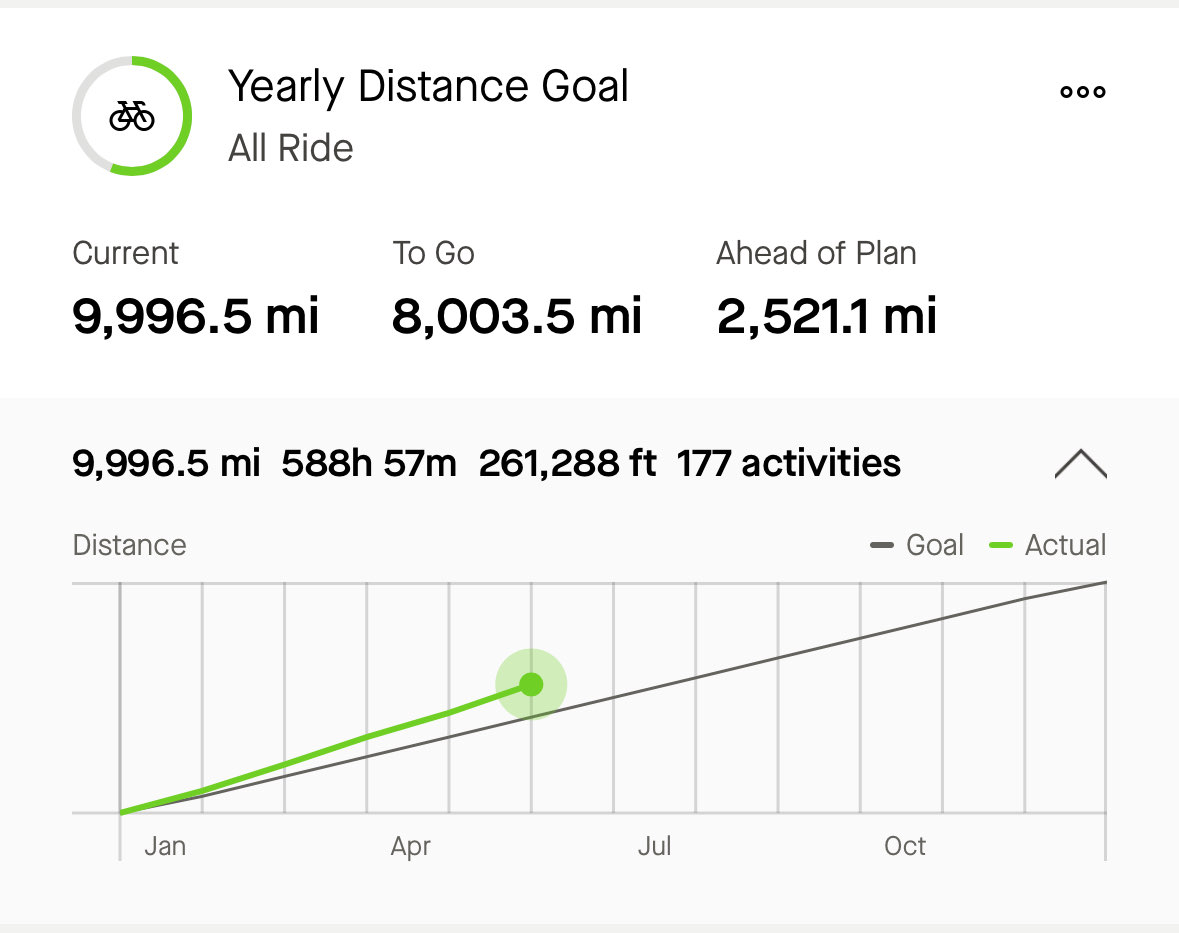Screen dimensions: 1179x933
Task: Click the green current-progress data point
Action: pyautogui.click(x=531, y=685)
